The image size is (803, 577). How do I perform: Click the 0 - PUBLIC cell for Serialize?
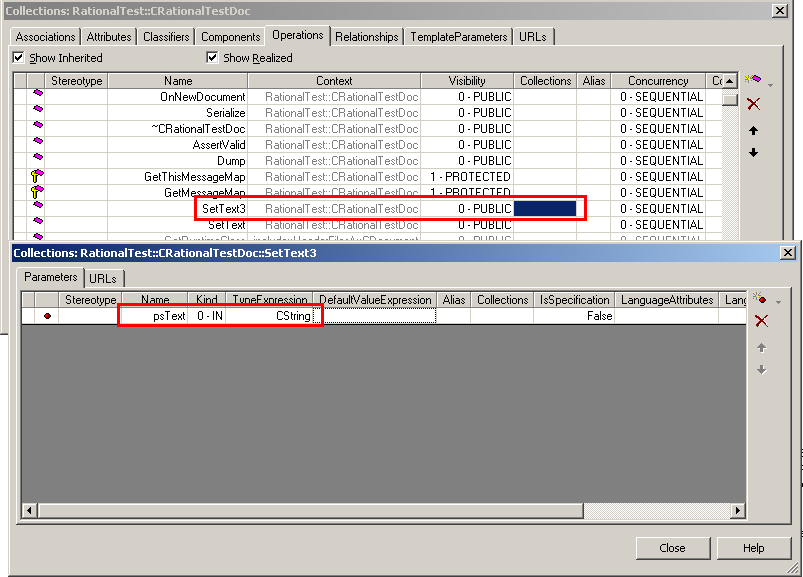[467, 113]
